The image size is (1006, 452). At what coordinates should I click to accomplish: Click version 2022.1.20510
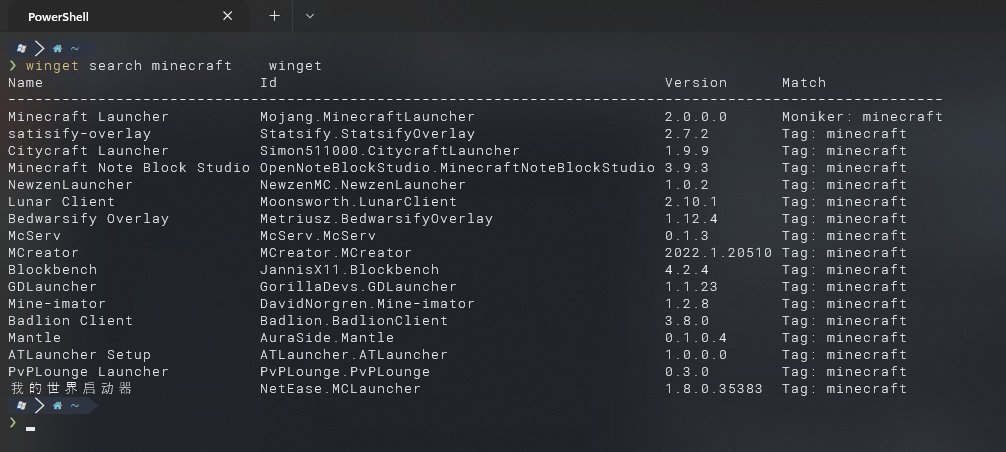pyautogui.click(x=718, y=253)
